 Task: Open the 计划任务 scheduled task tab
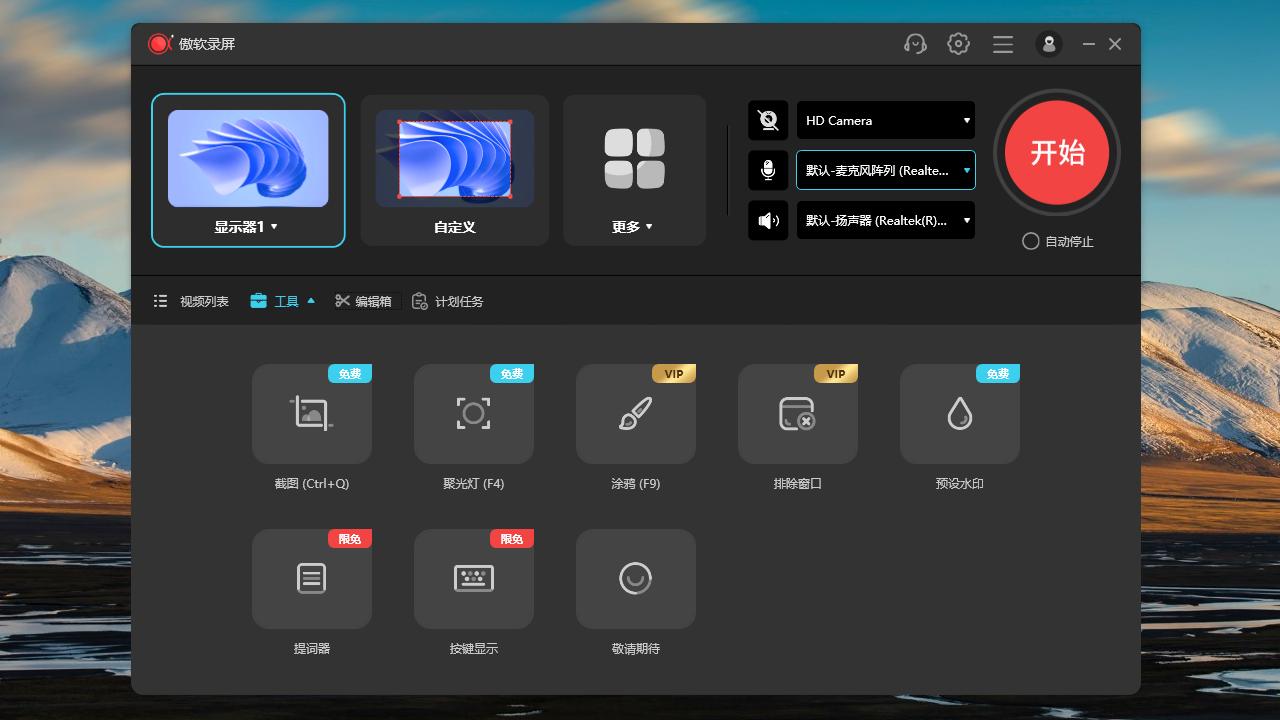tap(448, 301)
